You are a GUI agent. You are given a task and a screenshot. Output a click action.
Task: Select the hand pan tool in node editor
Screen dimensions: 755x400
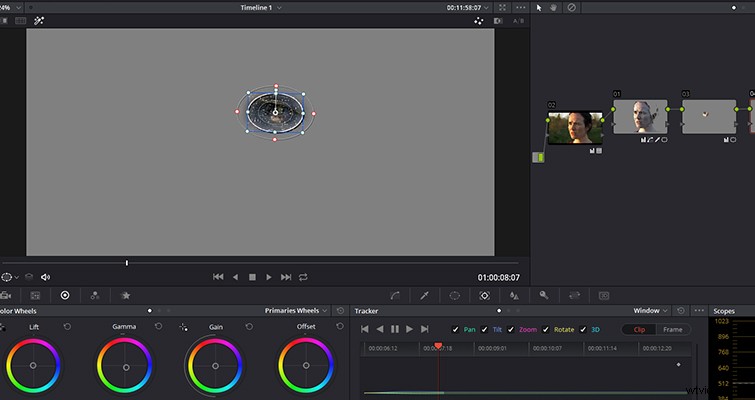[x=554, y=8]
